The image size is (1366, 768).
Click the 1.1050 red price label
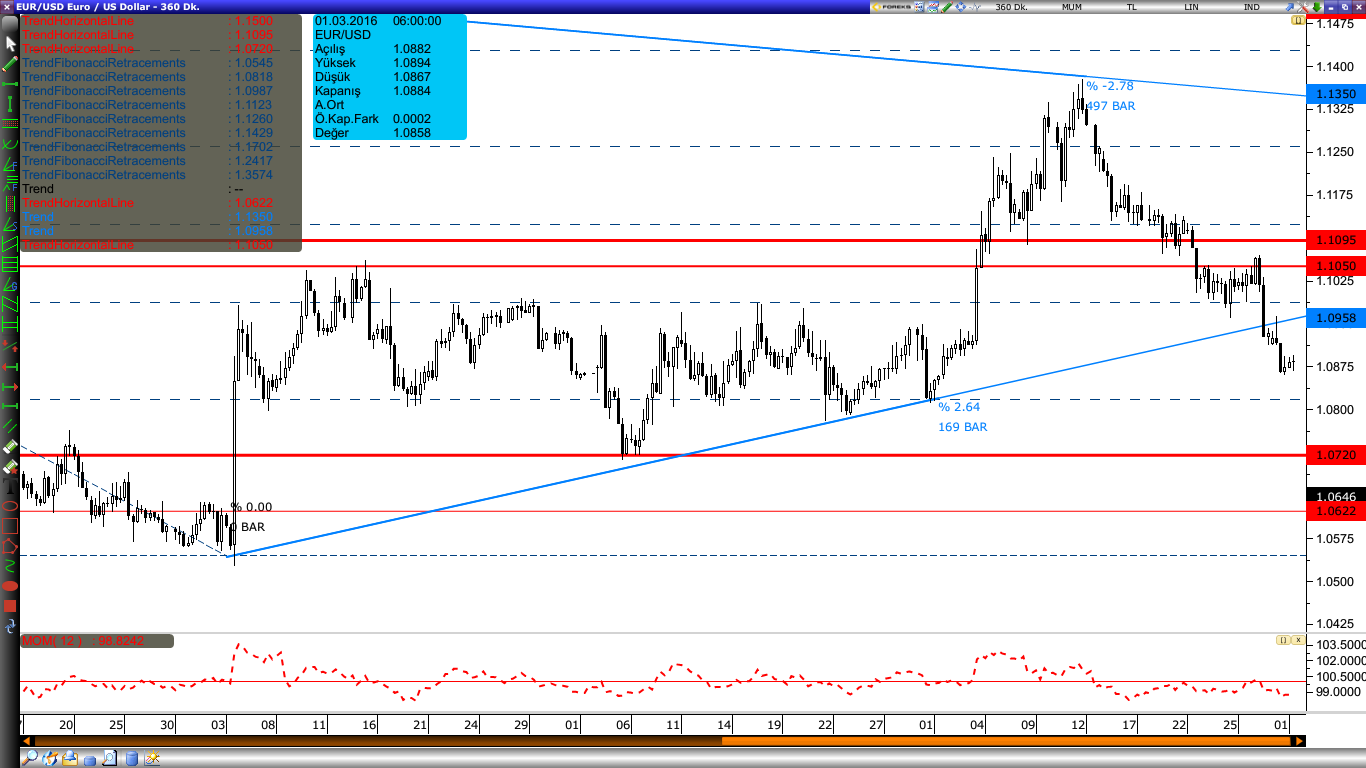tap(1336, 266)
